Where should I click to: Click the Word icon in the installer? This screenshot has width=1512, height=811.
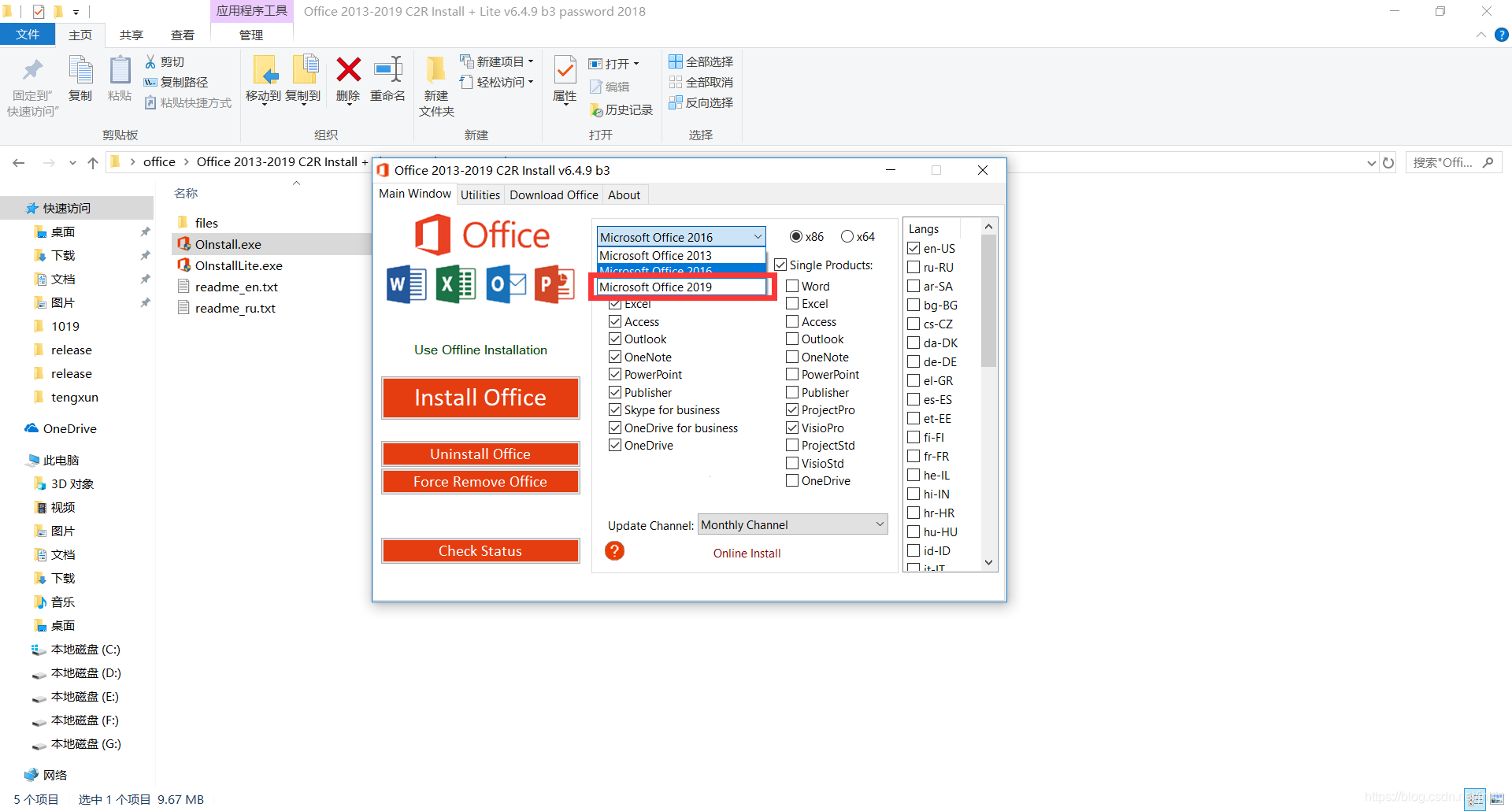(x=406, y=284)
